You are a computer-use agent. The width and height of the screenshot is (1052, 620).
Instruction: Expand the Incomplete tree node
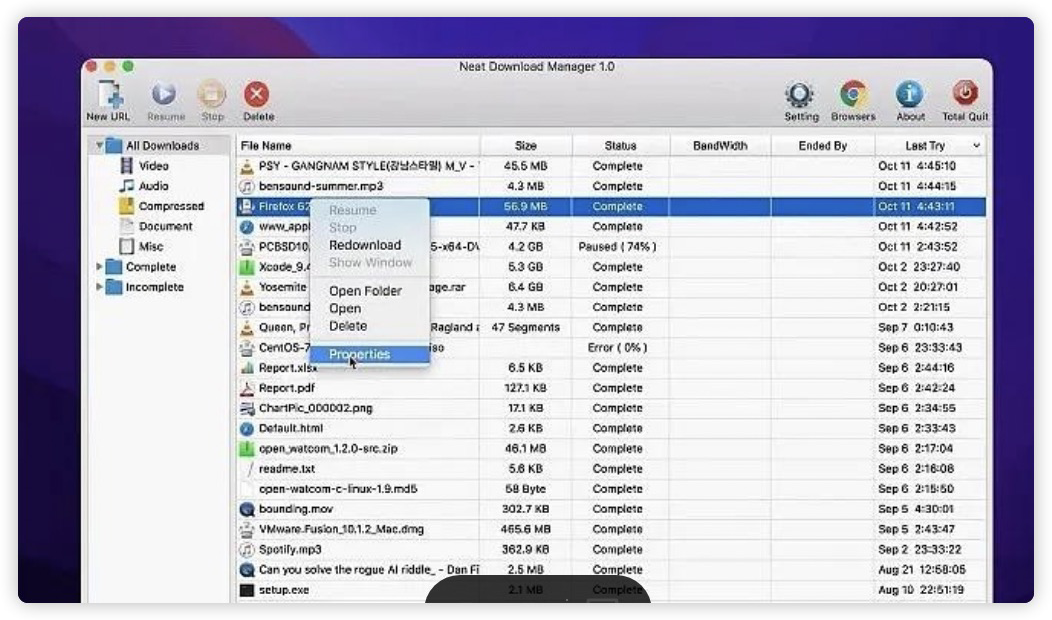pyautogui.click(x=99, y=287)
